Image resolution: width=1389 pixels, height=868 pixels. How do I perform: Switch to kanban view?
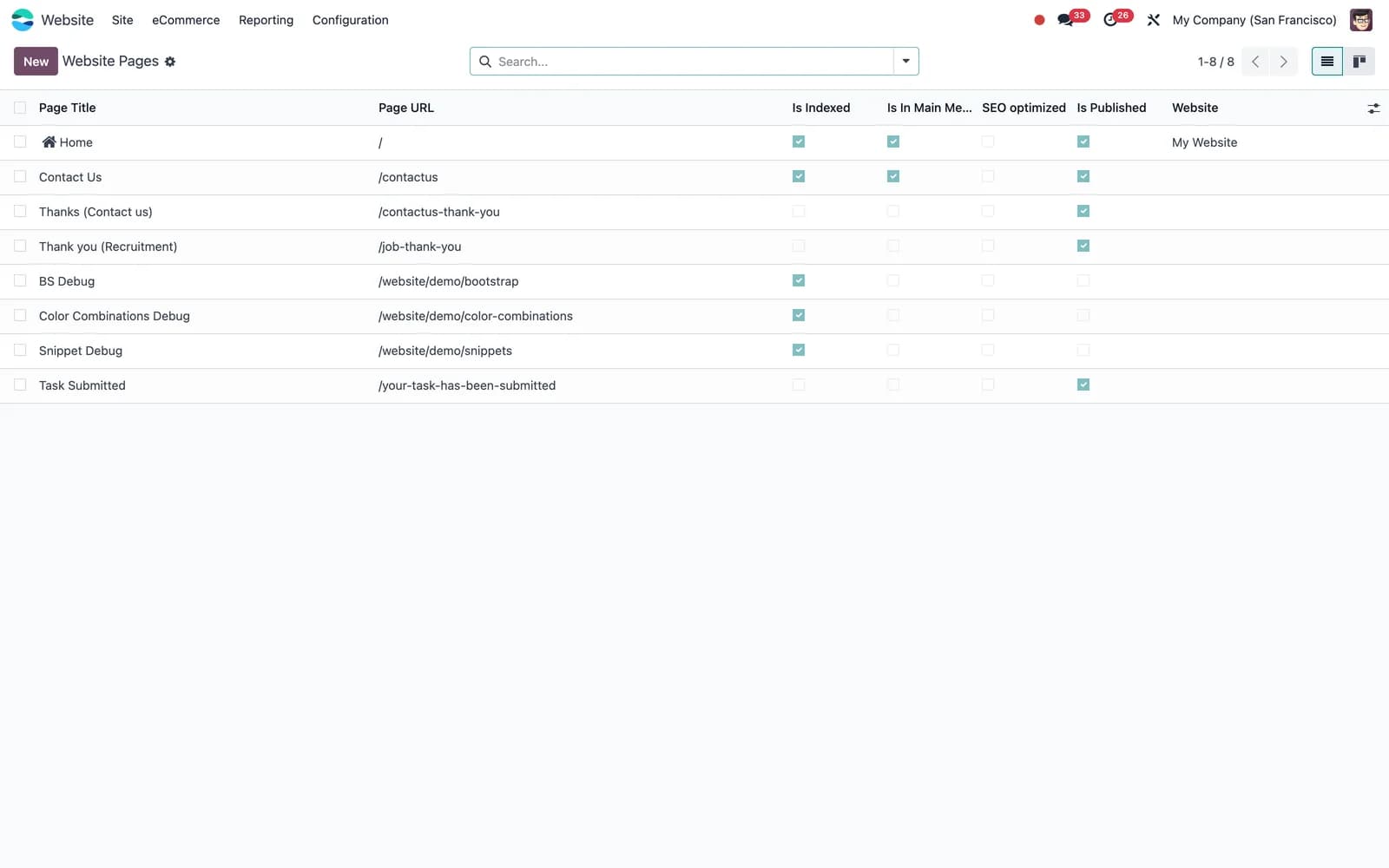[x=1359, y=61]
